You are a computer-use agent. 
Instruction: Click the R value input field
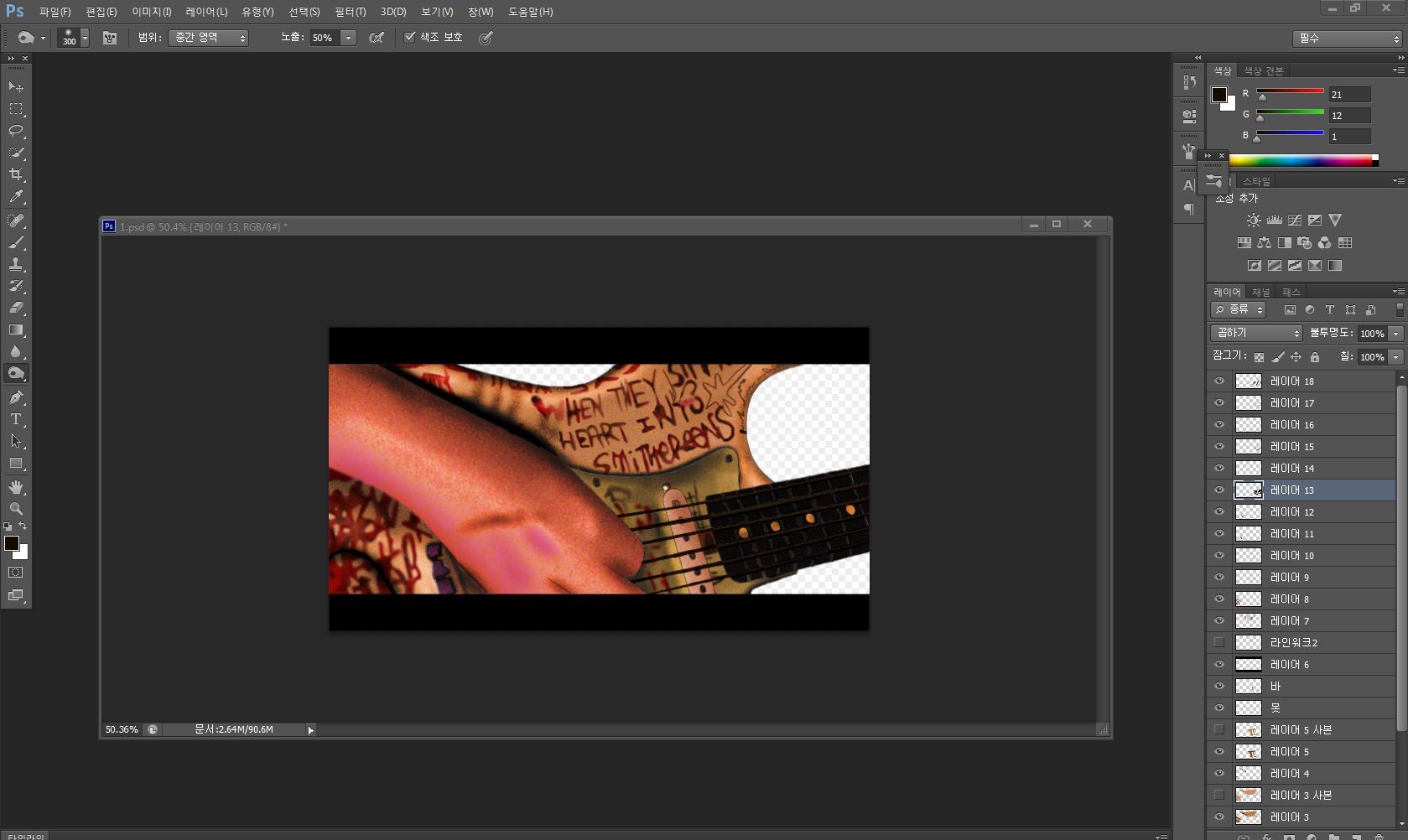click(1349, 95)
